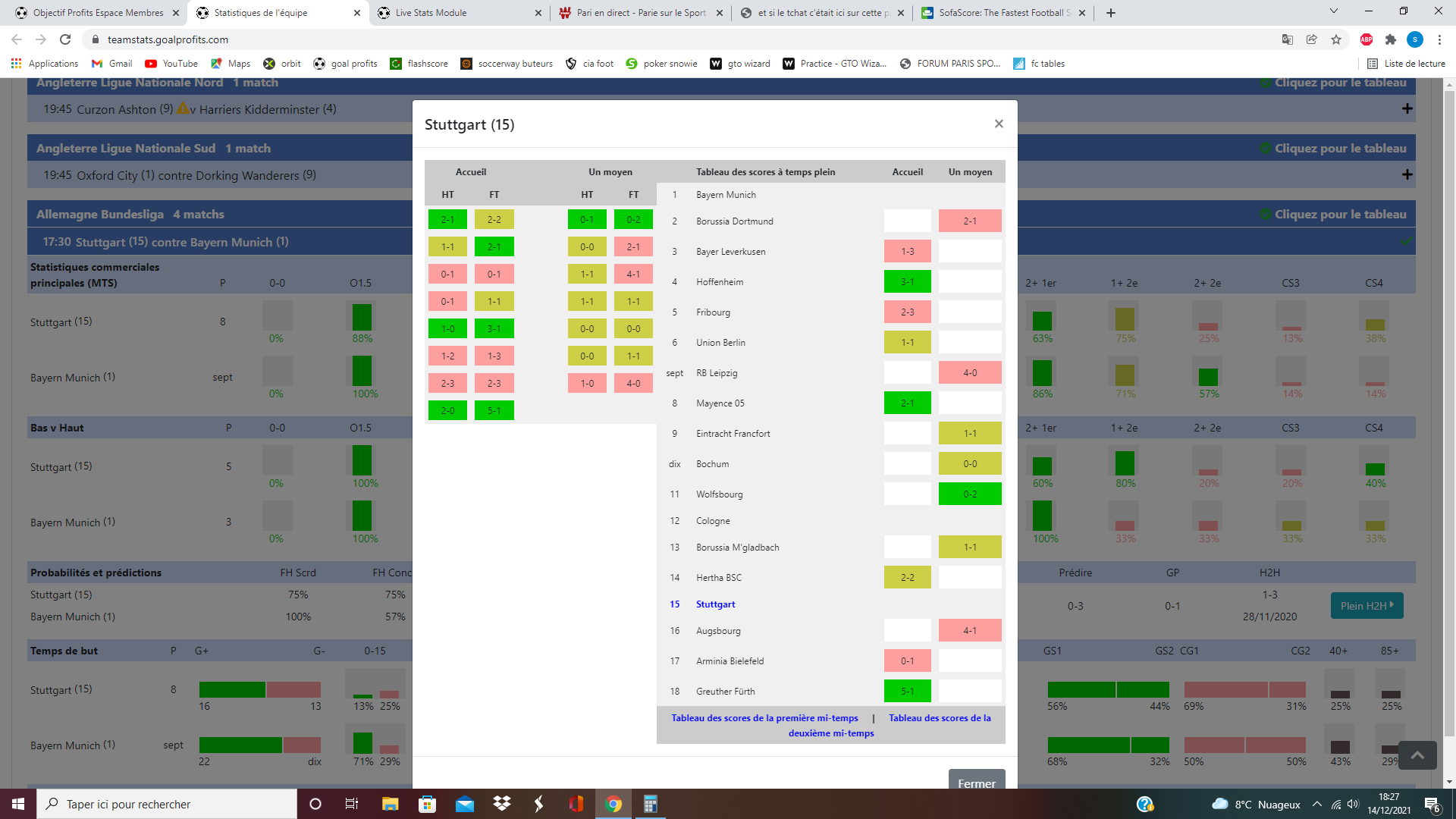The width and height of the screenshot is (1456, 819).
Task: Open Tableau des scores de la première mi-temps
Action: tap(764, 717)
